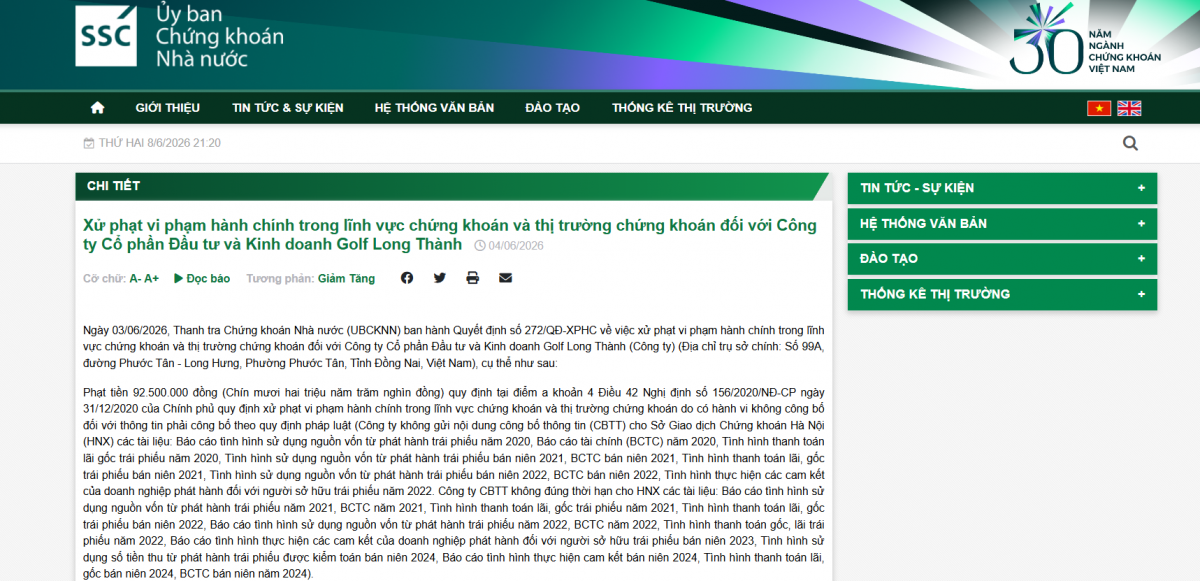Share article on Facebook
Screen dimensions: 1200x581
tap(407, 278)
